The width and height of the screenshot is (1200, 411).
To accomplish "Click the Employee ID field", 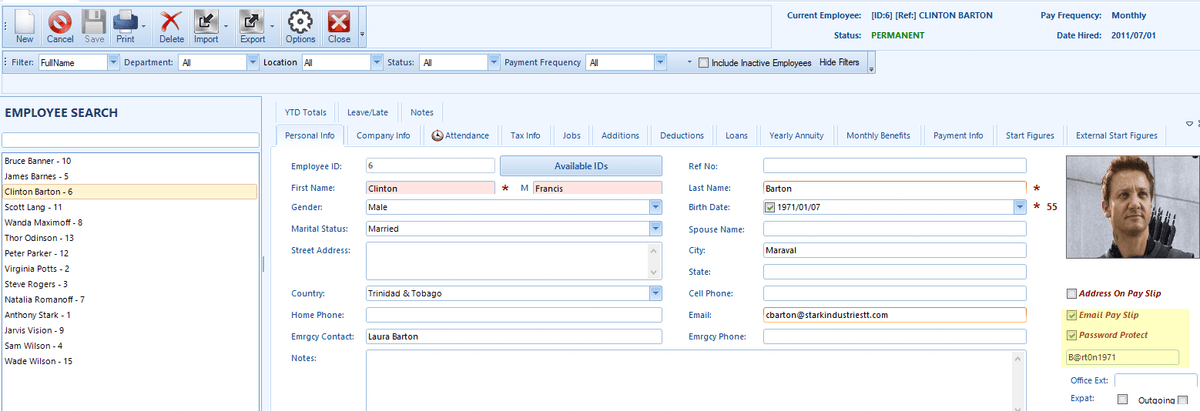I will 430,166.
